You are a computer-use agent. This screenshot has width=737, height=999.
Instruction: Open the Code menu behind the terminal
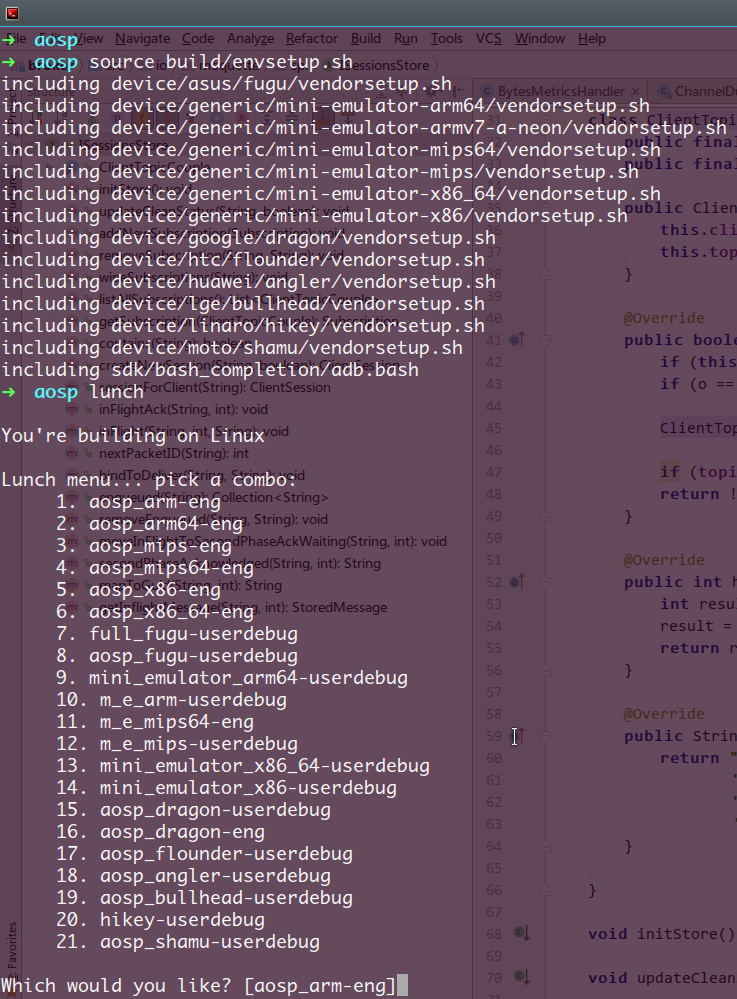[x=197, y=39]
